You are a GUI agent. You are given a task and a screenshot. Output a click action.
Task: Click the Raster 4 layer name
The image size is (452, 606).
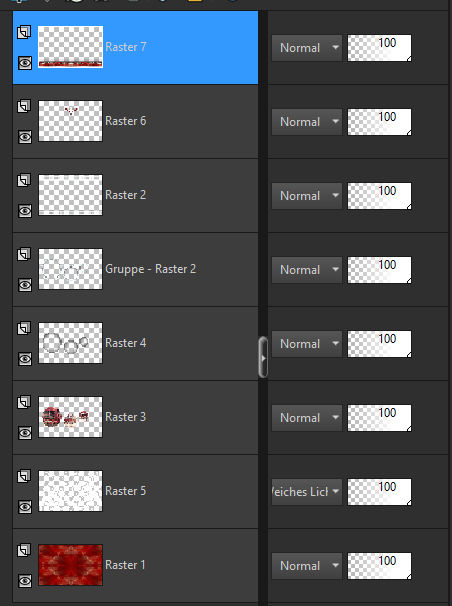(x=126, y=343)
